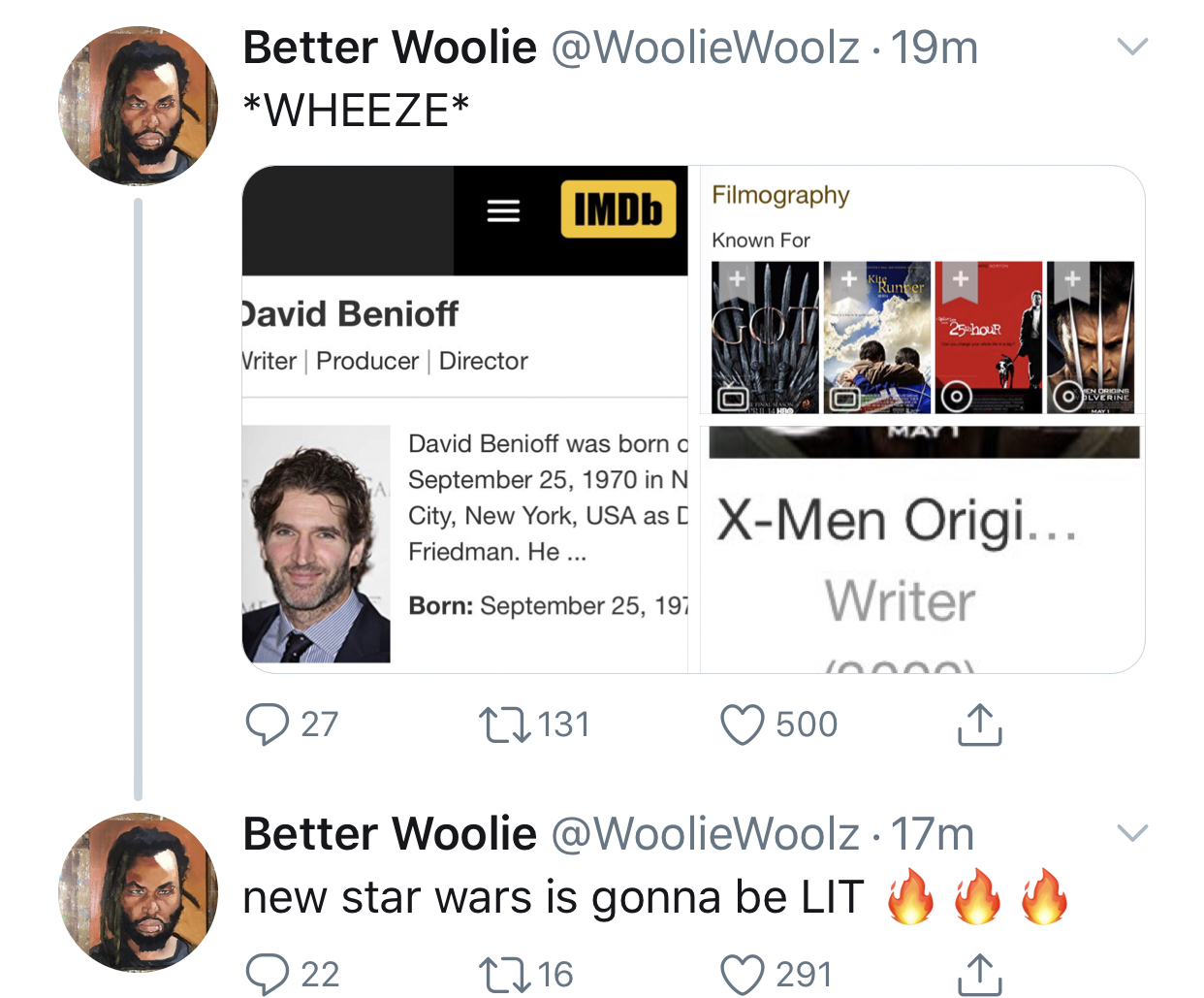Open the 17m timestamp of second tweet
Viewport: 1204px width, 998px height.
(x=933, y=834)
